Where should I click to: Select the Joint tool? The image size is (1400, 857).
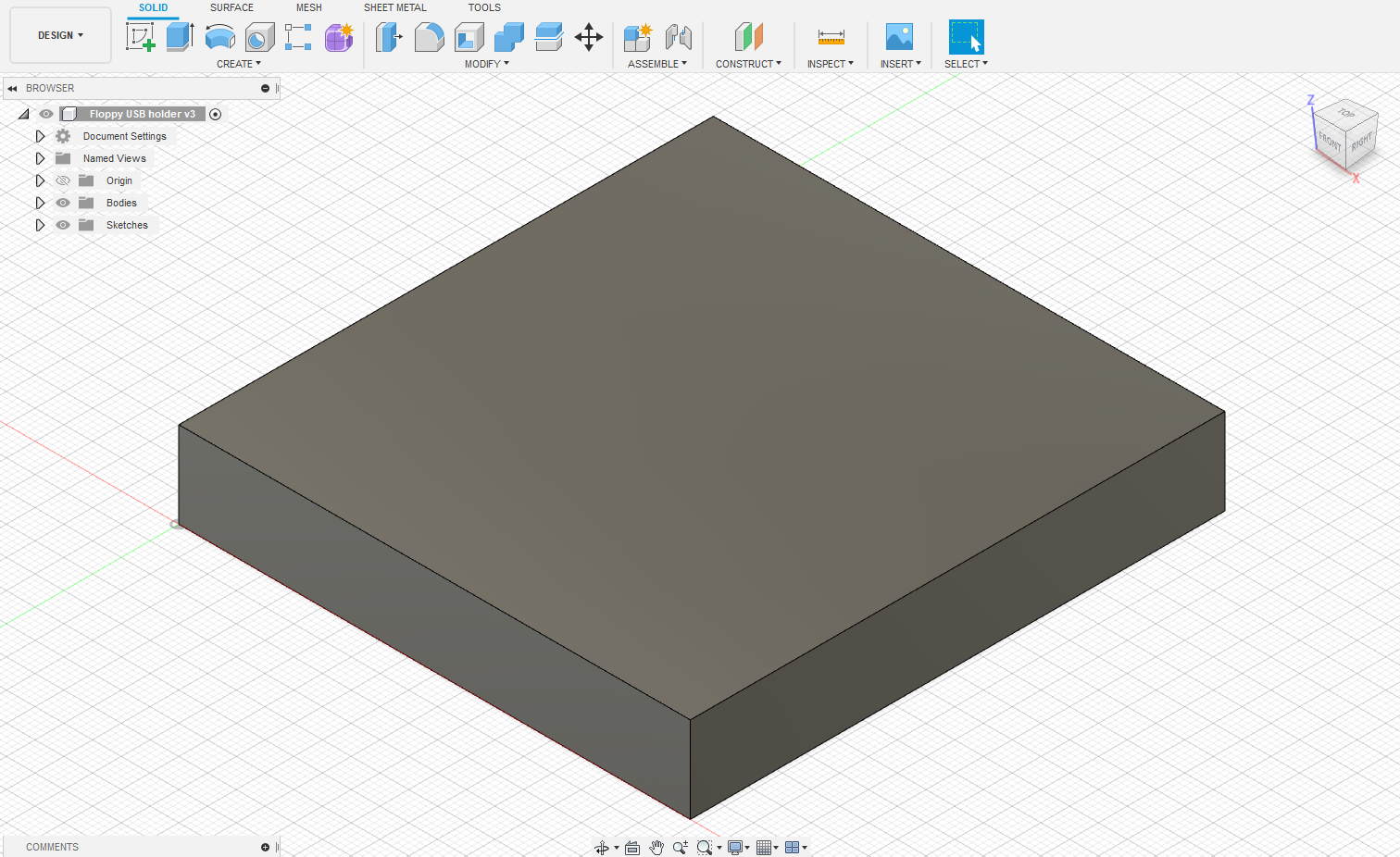tap(679, 37)
